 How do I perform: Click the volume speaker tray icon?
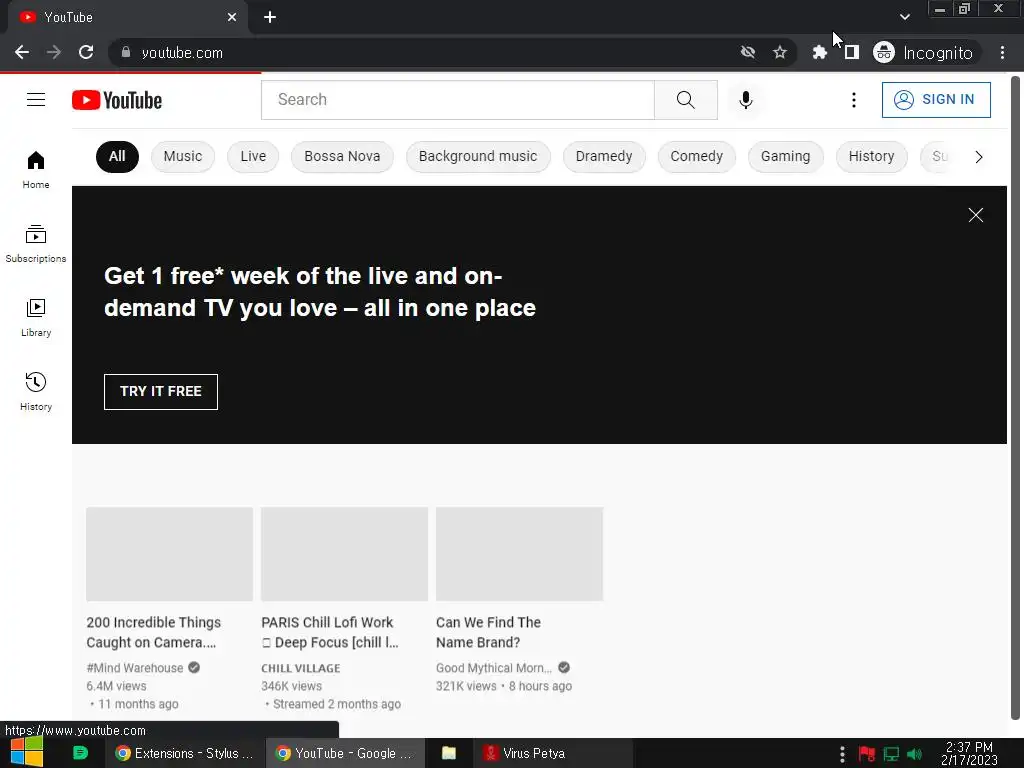click(x=915, y=754)
